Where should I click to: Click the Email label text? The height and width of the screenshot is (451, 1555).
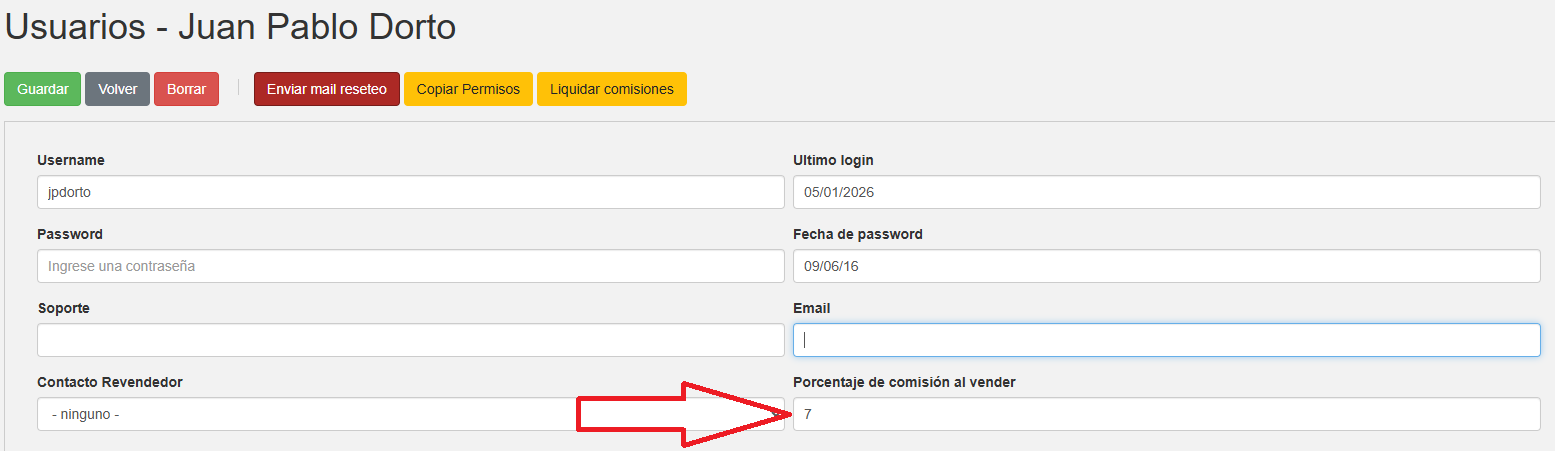[x=811, y=308]
